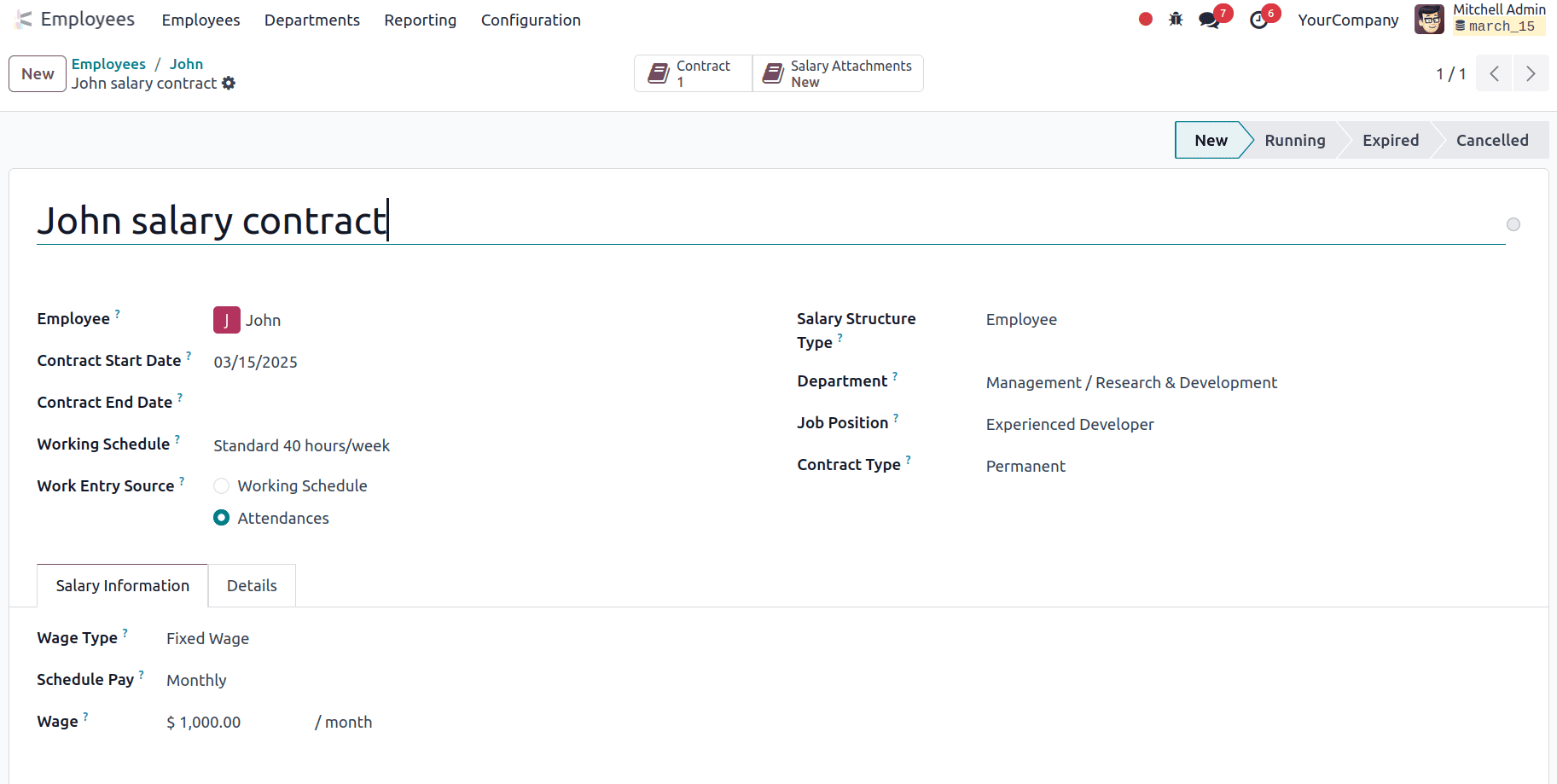Click Job Position help question mark
Image resolution: width=1557 pixels, height=784 pixels.
896,418
